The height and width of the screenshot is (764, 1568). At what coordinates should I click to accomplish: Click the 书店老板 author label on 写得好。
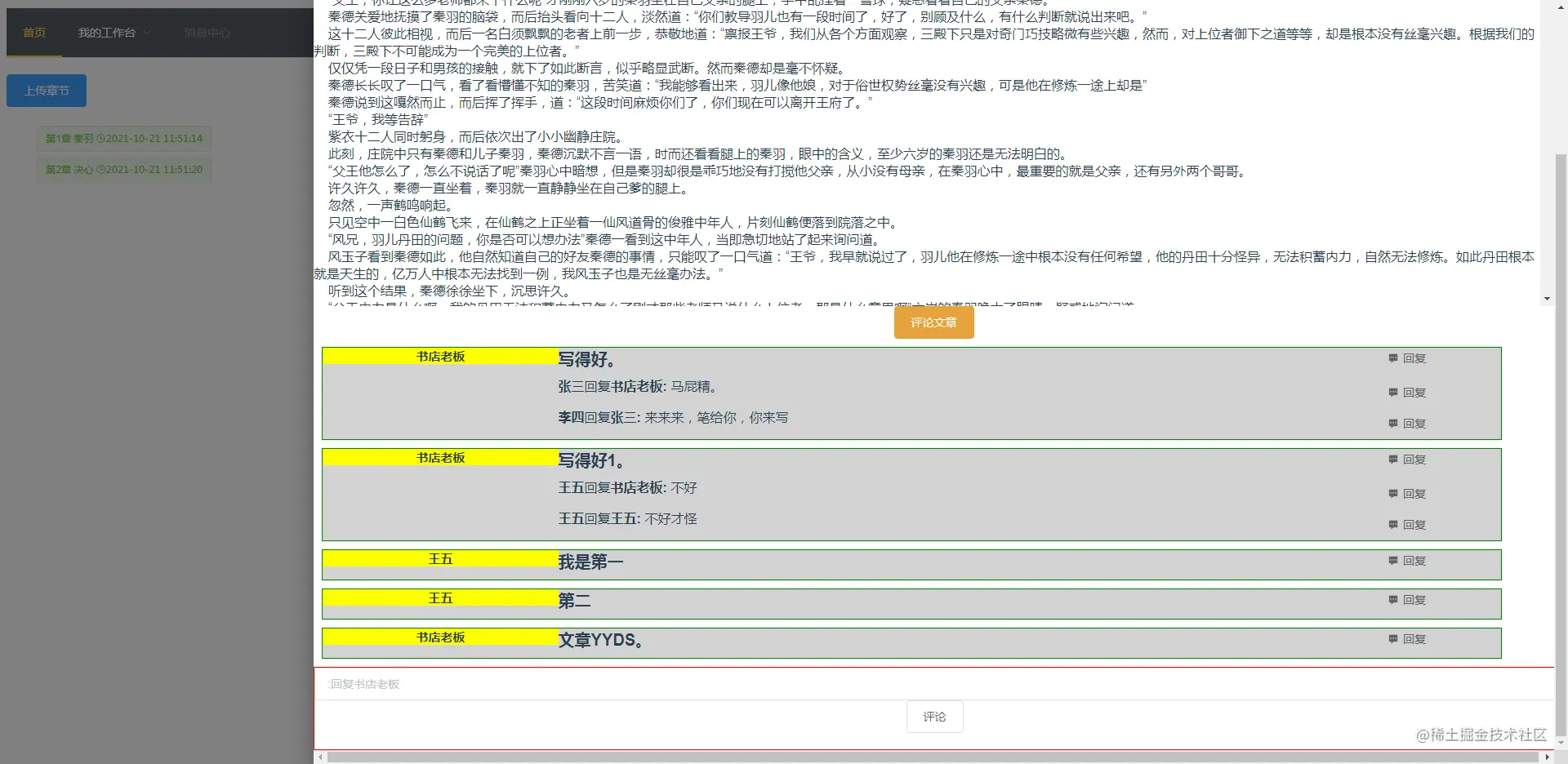pos(441,357)
